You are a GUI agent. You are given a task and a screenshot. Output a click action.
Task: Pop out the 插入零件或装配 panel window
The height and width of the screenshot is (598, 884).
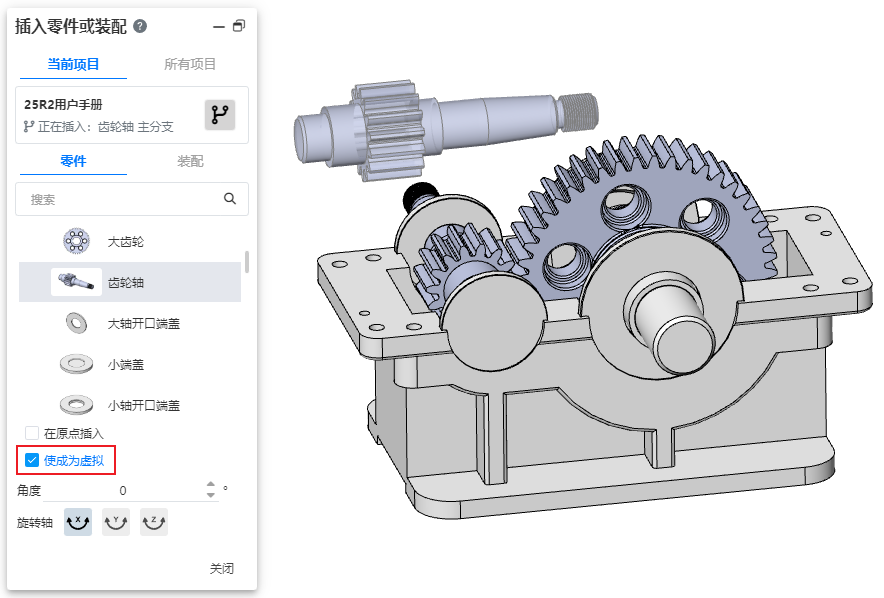(x=239, y=26)
